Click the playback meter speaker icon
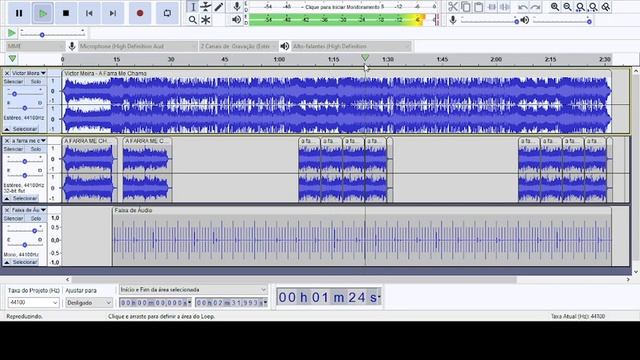 [x=236, y=20]
